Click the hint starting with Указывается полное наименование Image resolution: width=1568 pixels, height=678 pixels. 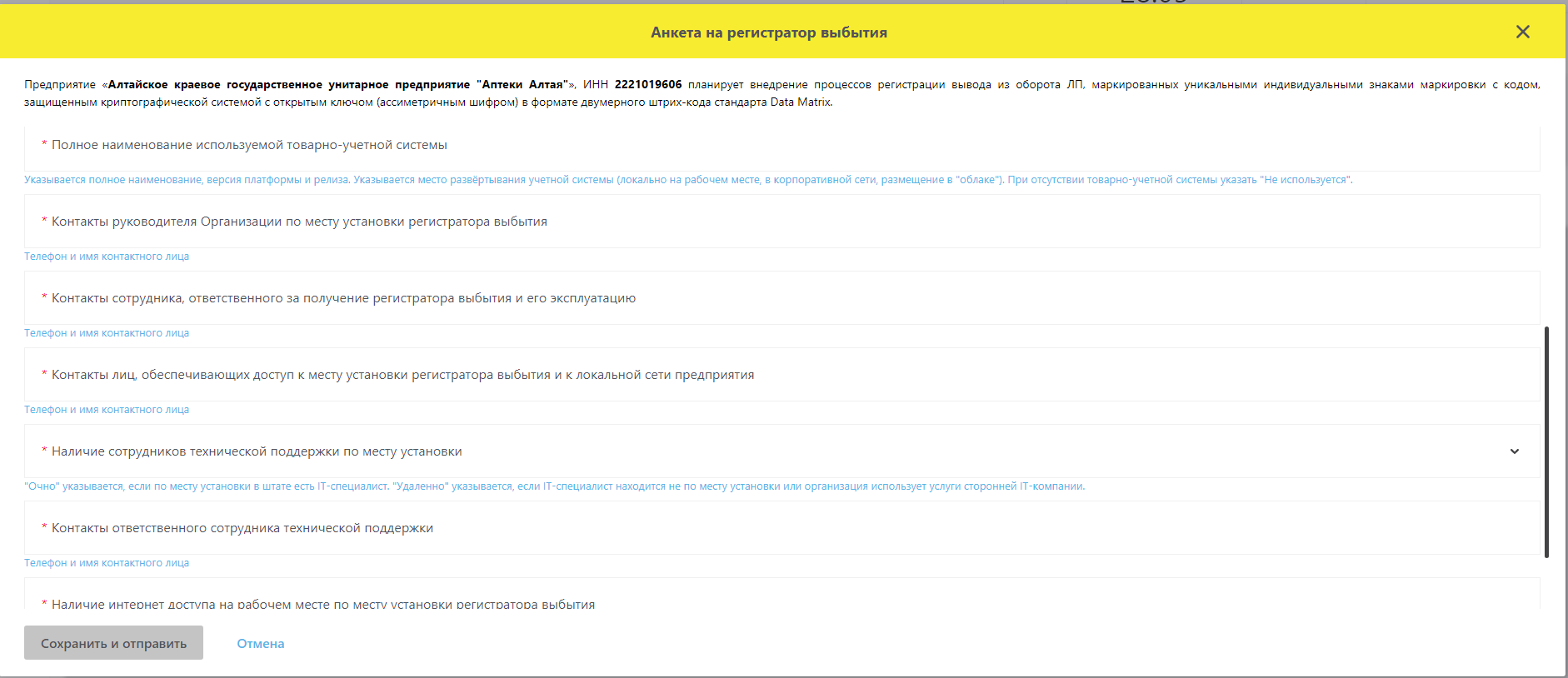[x=688, y=180]
